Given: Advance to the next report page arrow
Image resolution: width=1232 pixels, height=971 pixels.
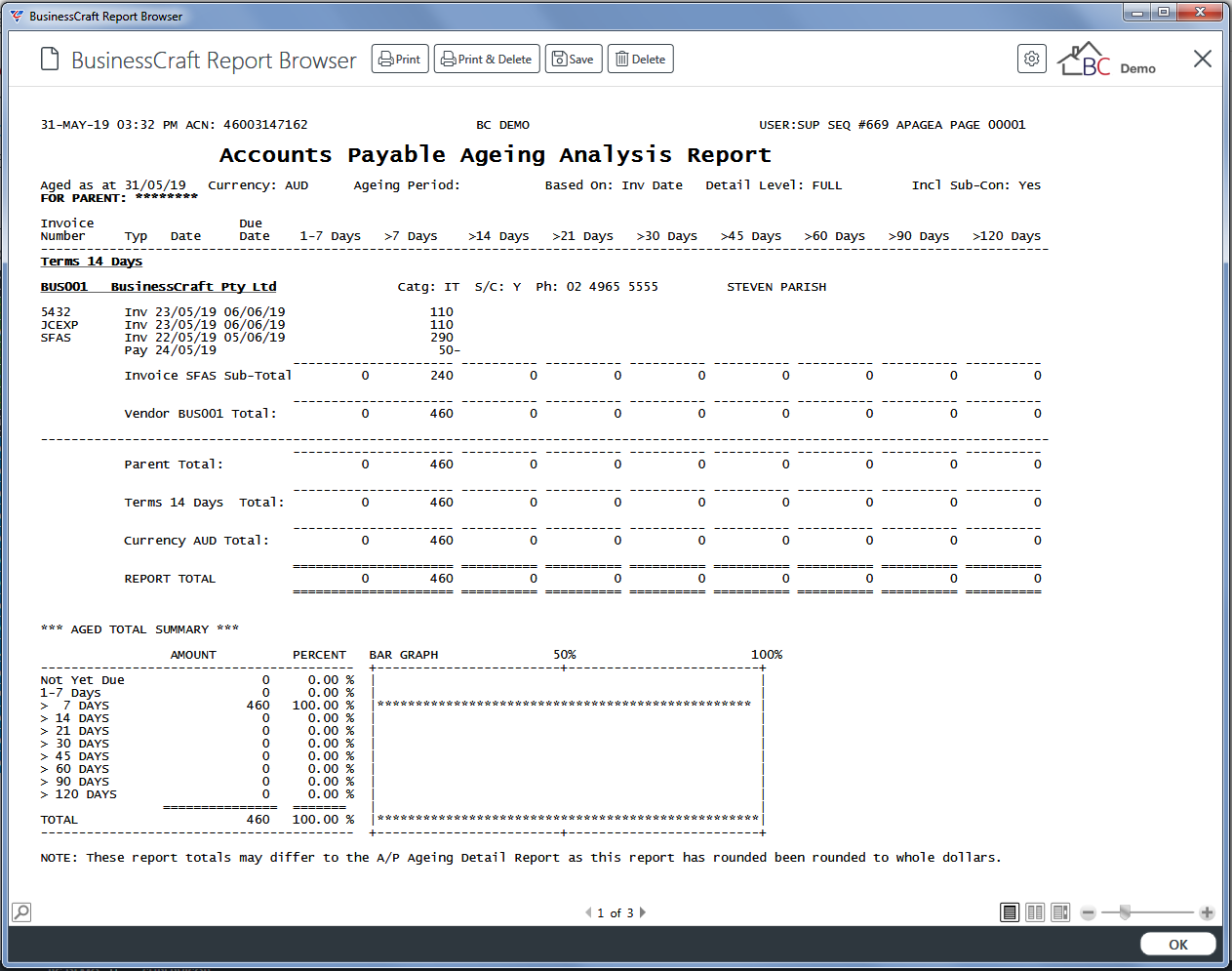Looking at the screenshot, I should coord(643,912).
